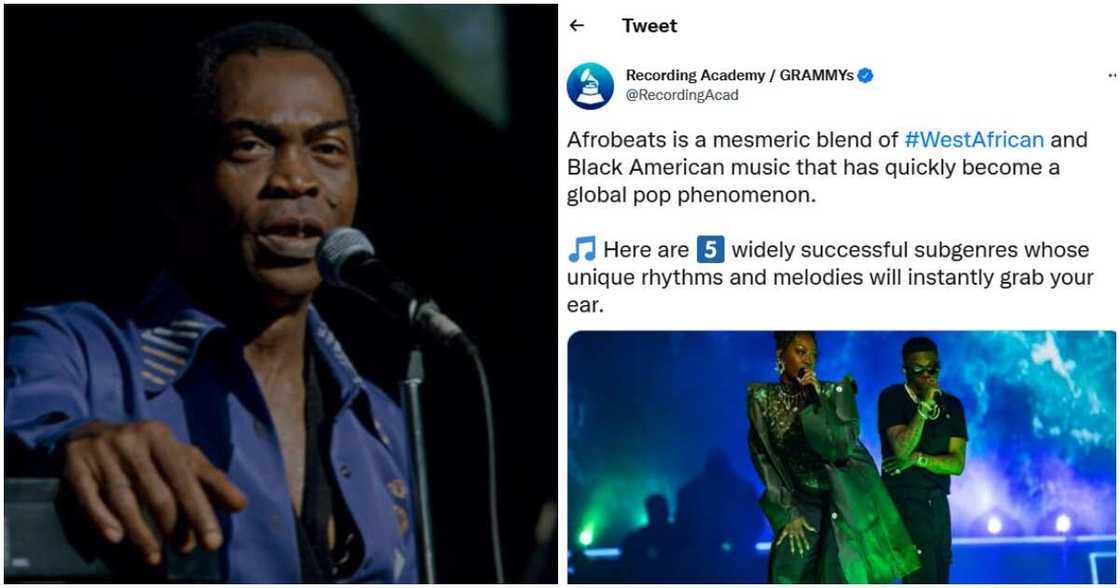The image size is (1120, 588).
Task: Click the 'global pop phenomenon' text line
Action: (x=691, y=195)
